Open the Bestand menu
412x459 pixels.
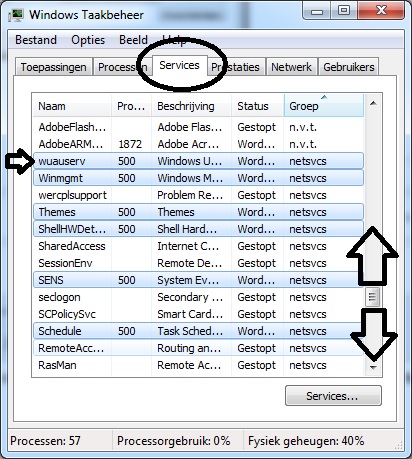(x=36, y=40)
